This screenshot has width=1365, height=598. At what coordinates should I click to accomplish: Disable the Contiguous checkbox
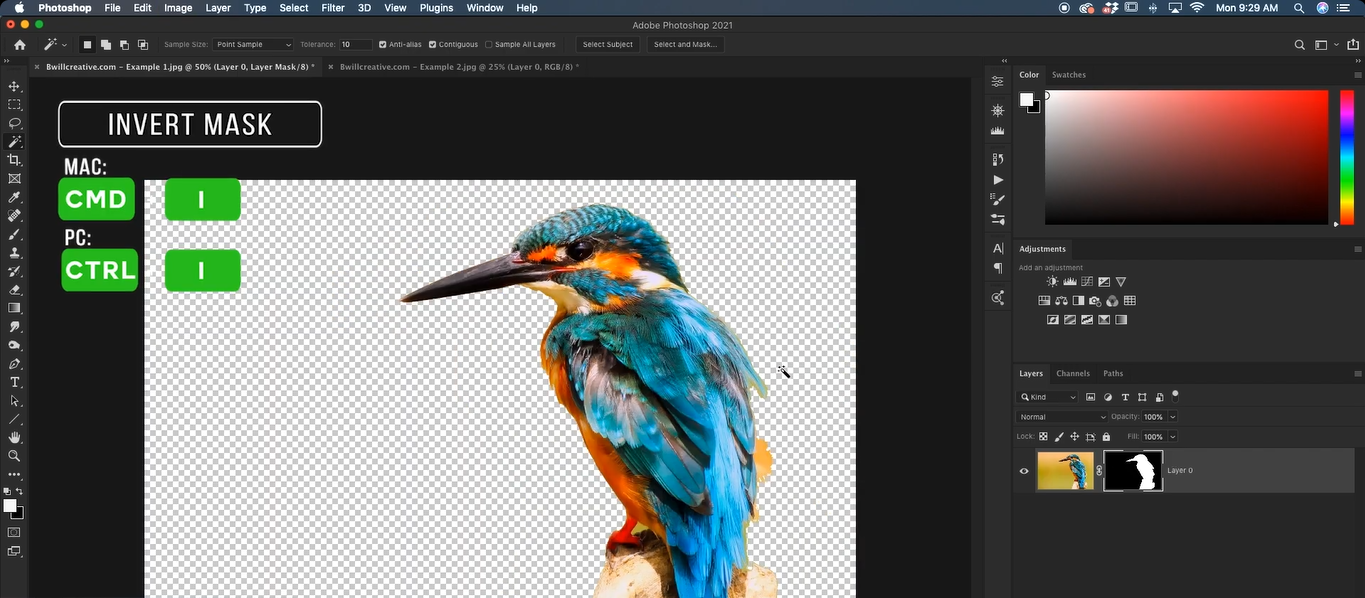(431, 44)
